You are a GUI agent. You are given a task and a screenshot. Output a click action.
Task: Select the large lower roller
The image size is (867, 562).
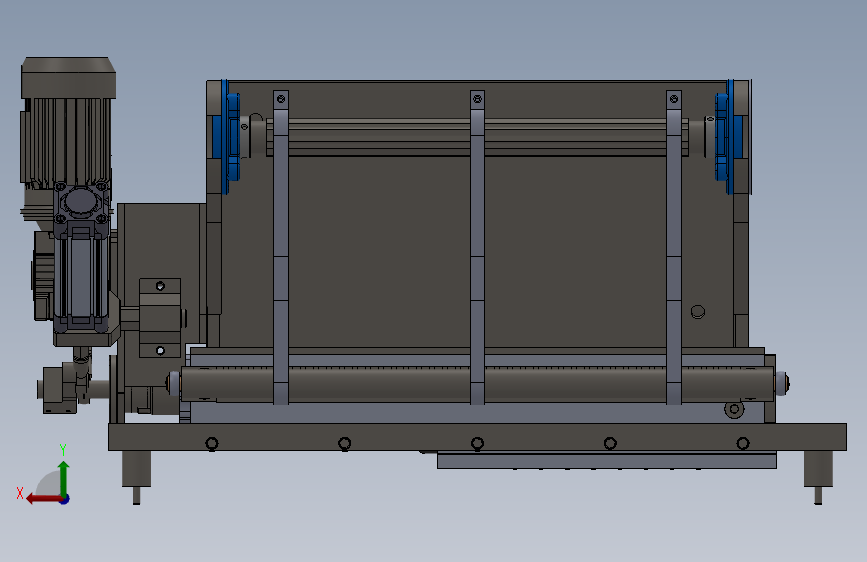477,384
